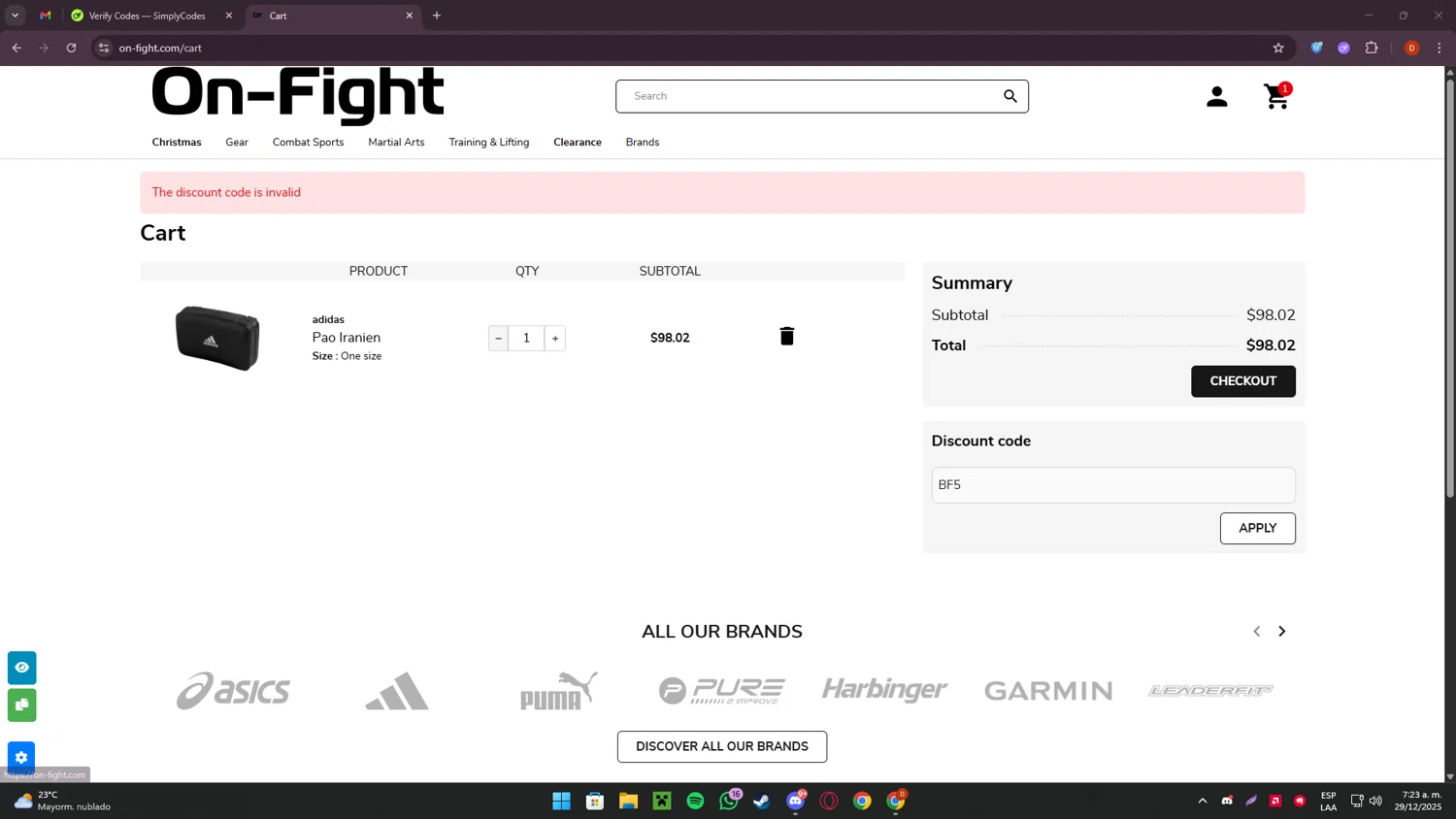Open File Explorer from the taskbar

click(628, 801)
